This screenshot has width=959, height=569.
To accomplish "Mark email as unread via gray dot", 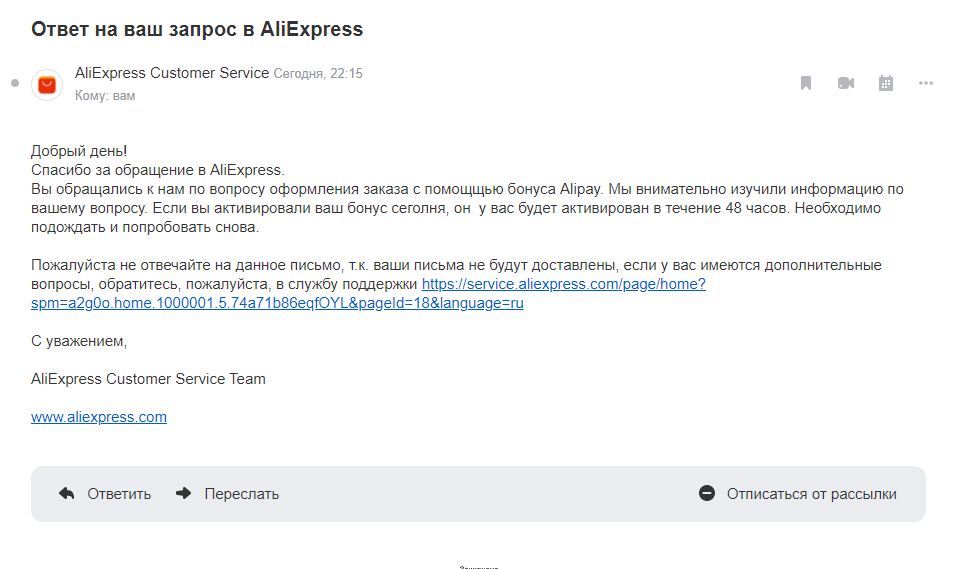I will point(15,83).
